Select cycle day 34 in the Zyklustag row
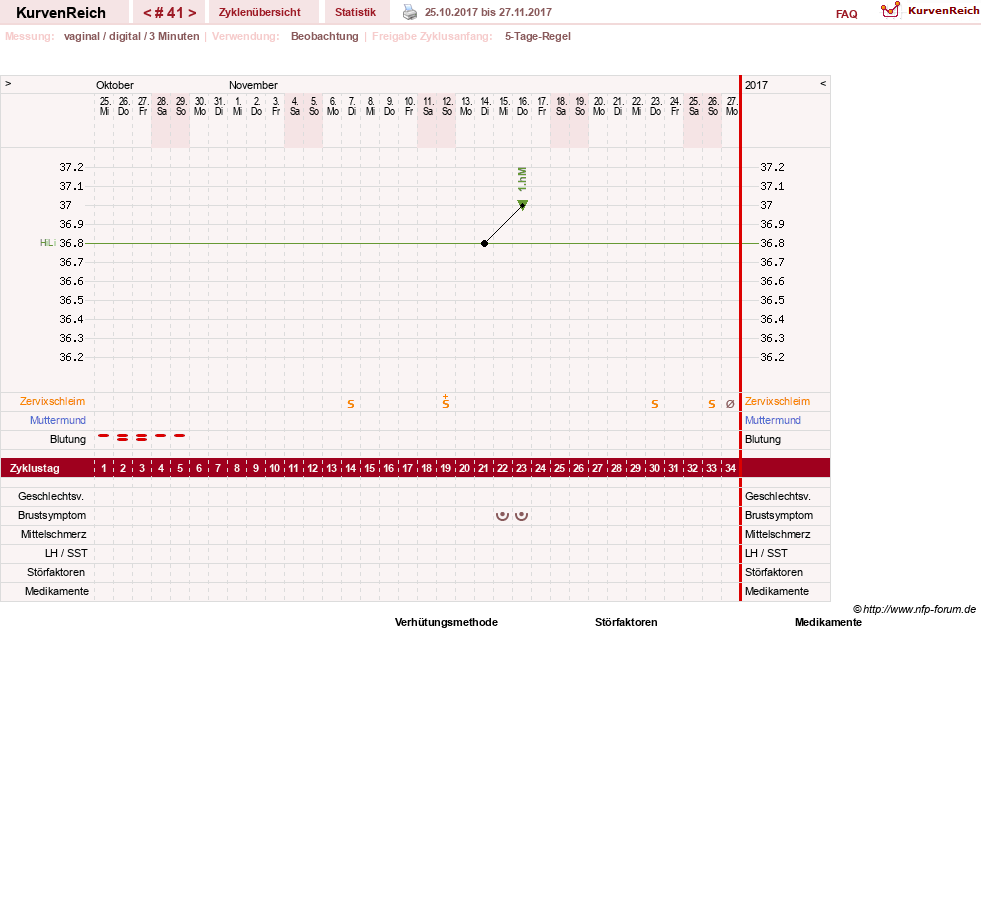Viewport: 981px width, 901px height. (730, 468)
